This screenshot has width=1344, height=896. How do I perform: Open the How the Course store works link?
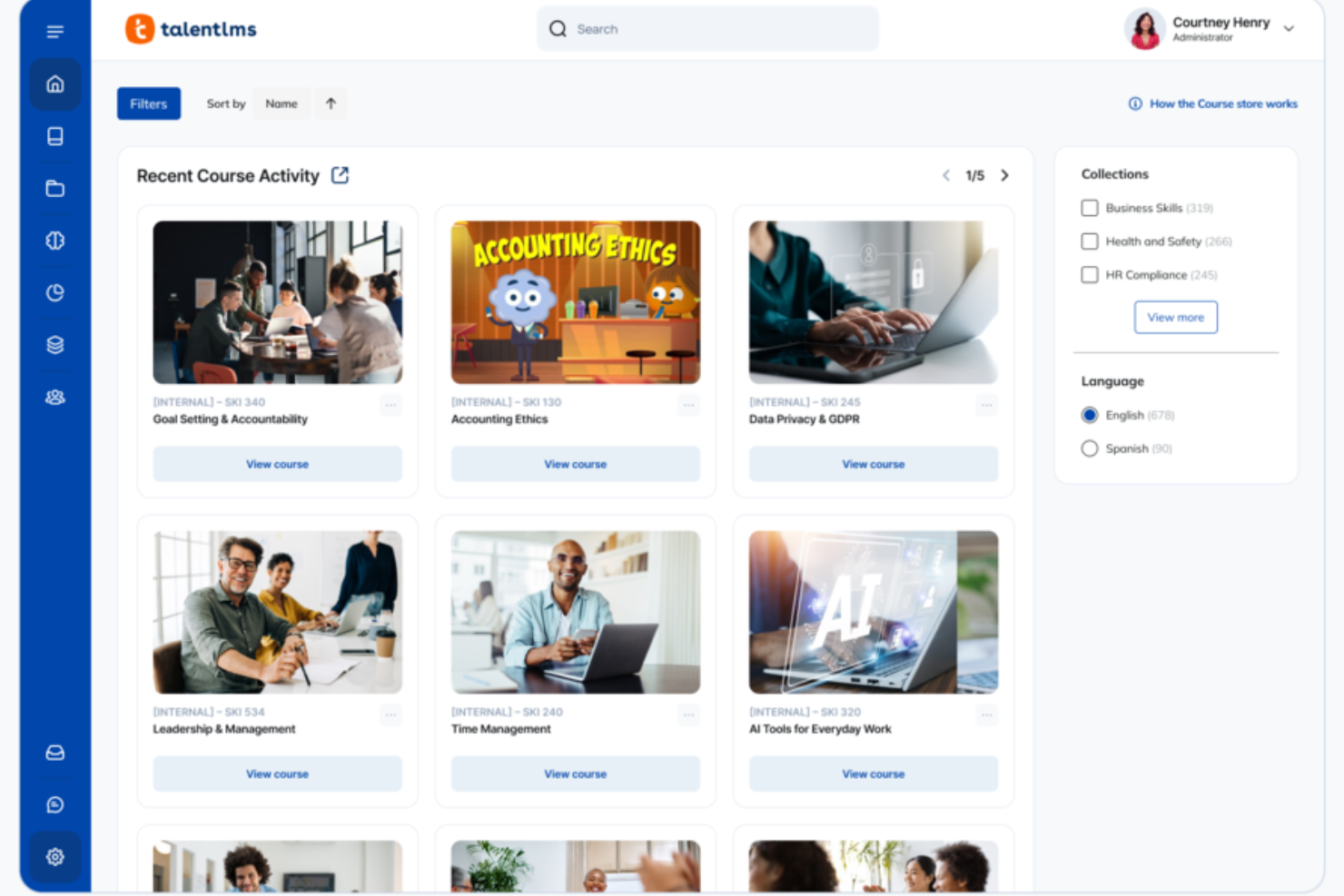tap(1223, 103)
